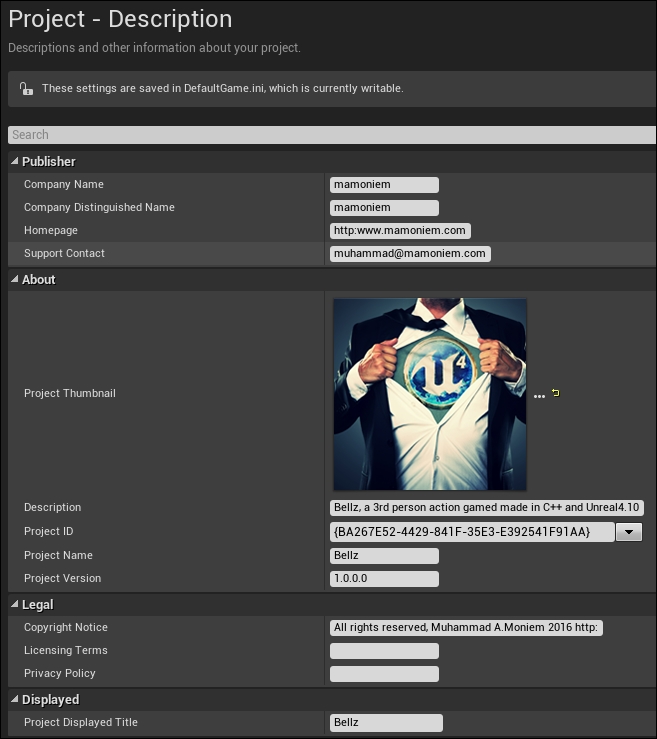The height and width of the screenshot is (739, 657).
Task: Click the ellipsis button next to Project Thumbnail
Action: tap(539, 396)
